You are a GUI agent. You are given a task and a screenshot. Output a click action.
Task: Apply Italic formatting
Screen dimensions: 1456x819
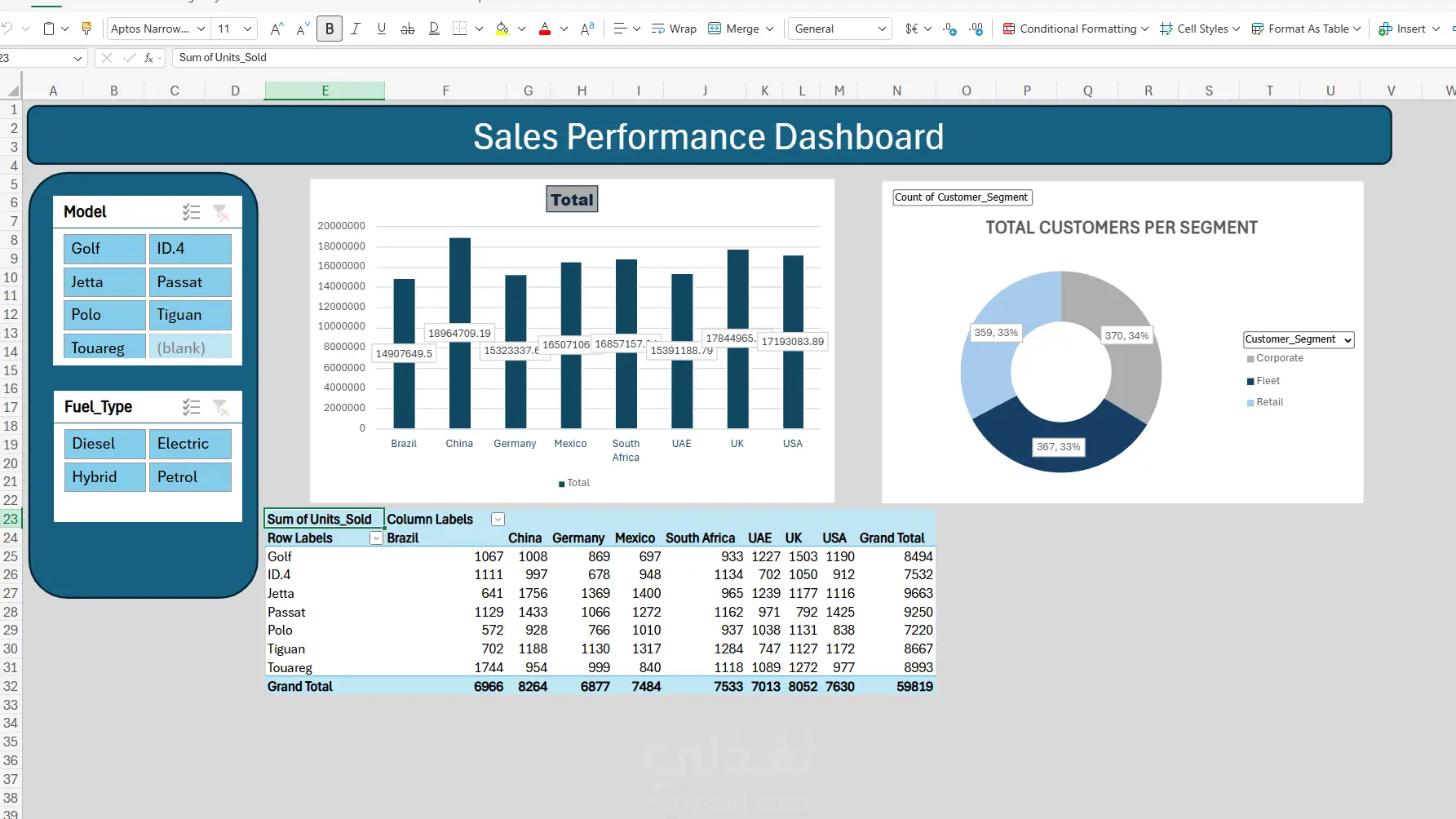point(356,29)
